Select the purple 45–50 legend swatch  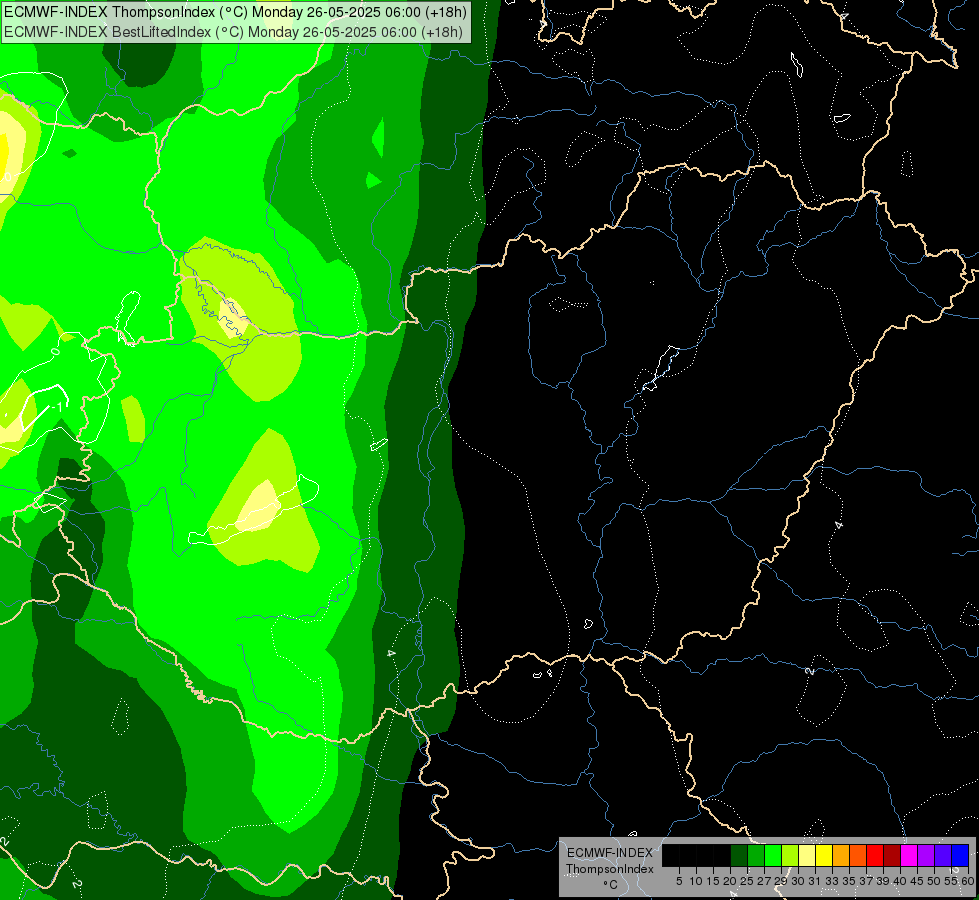926,855
